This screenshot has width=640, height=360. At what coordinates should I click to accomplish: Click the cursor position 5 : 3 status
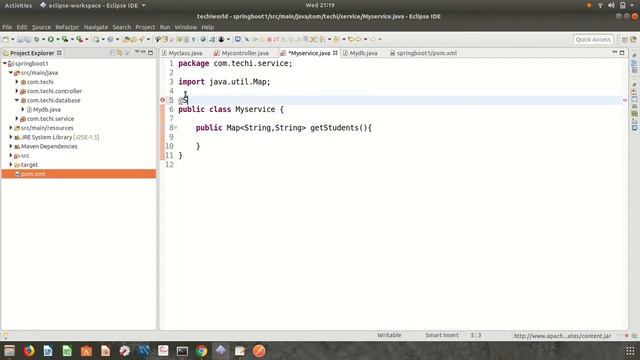(x=476, y=335)
